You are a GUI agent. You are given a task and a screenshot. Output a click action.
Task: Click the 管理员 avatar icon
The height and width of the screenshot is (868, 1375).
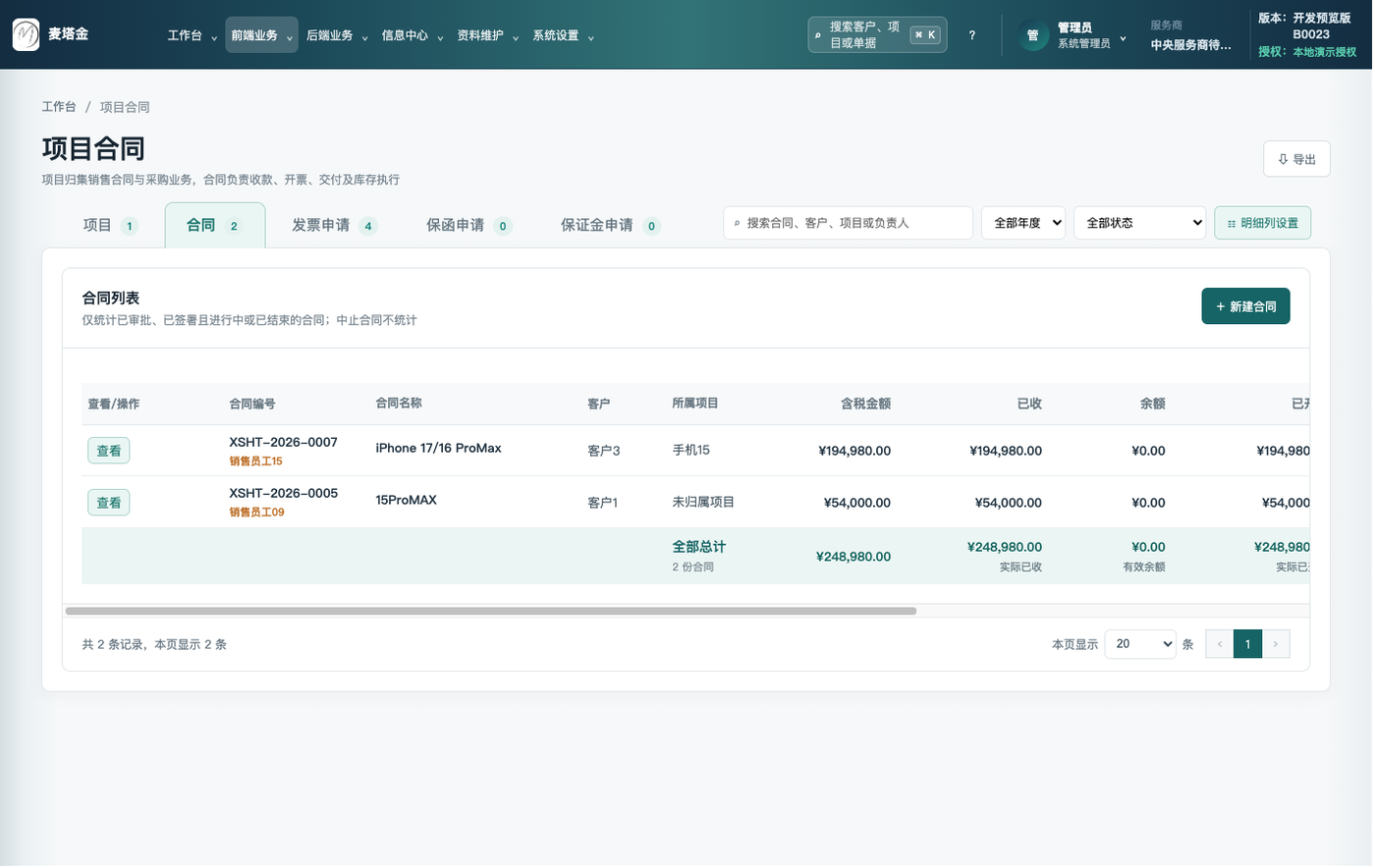(1034, 35)
